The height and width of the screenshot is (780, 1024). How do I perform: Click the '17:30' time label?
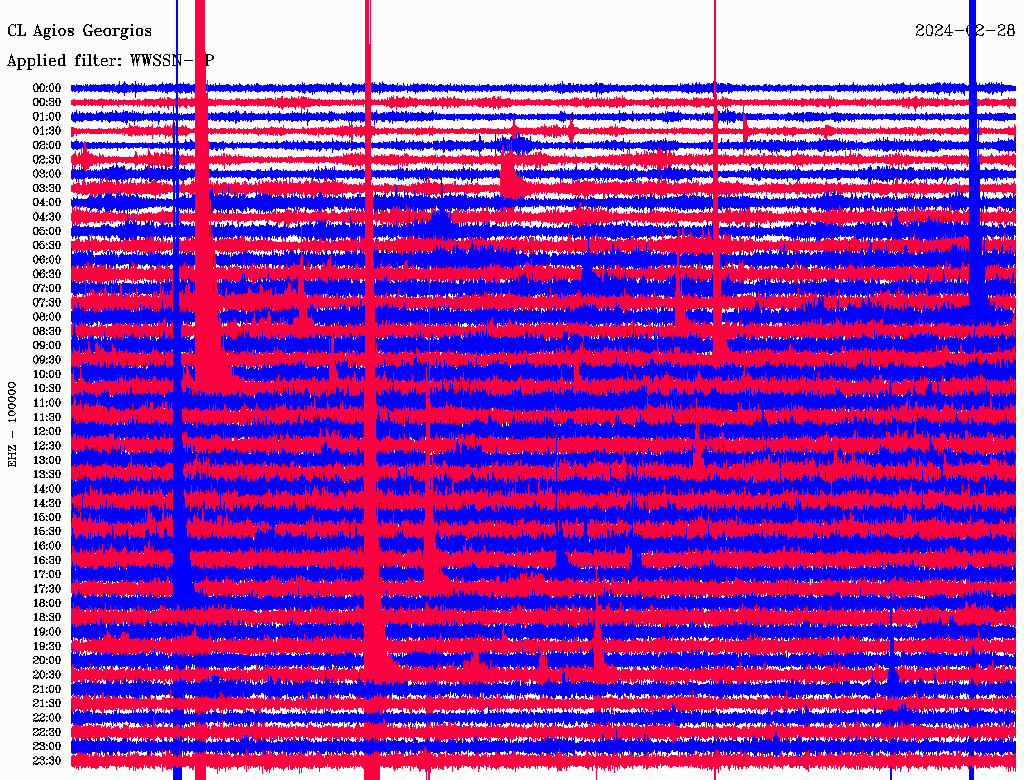coord(47,589)
